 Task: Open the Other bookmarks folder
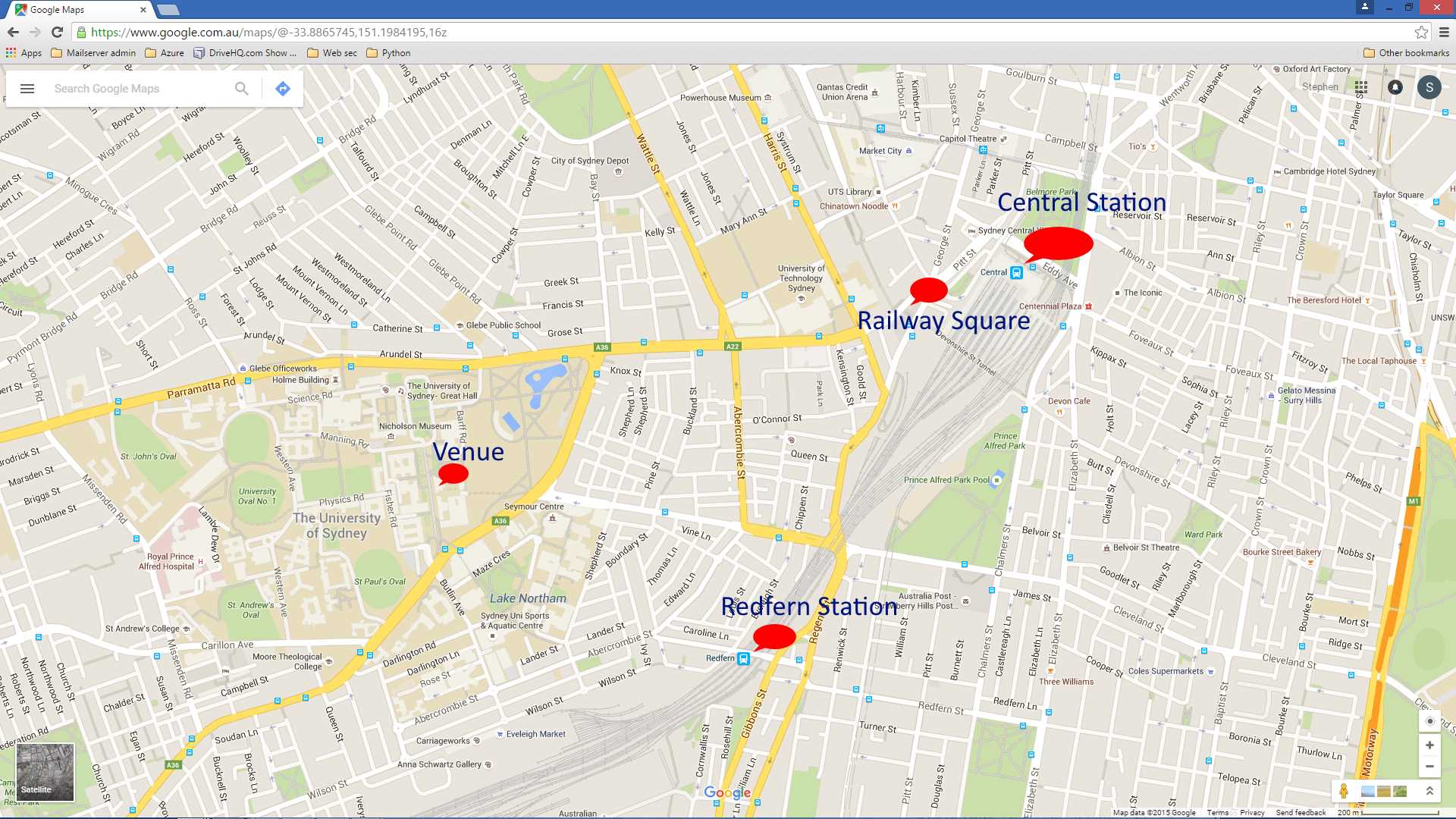1406,53
